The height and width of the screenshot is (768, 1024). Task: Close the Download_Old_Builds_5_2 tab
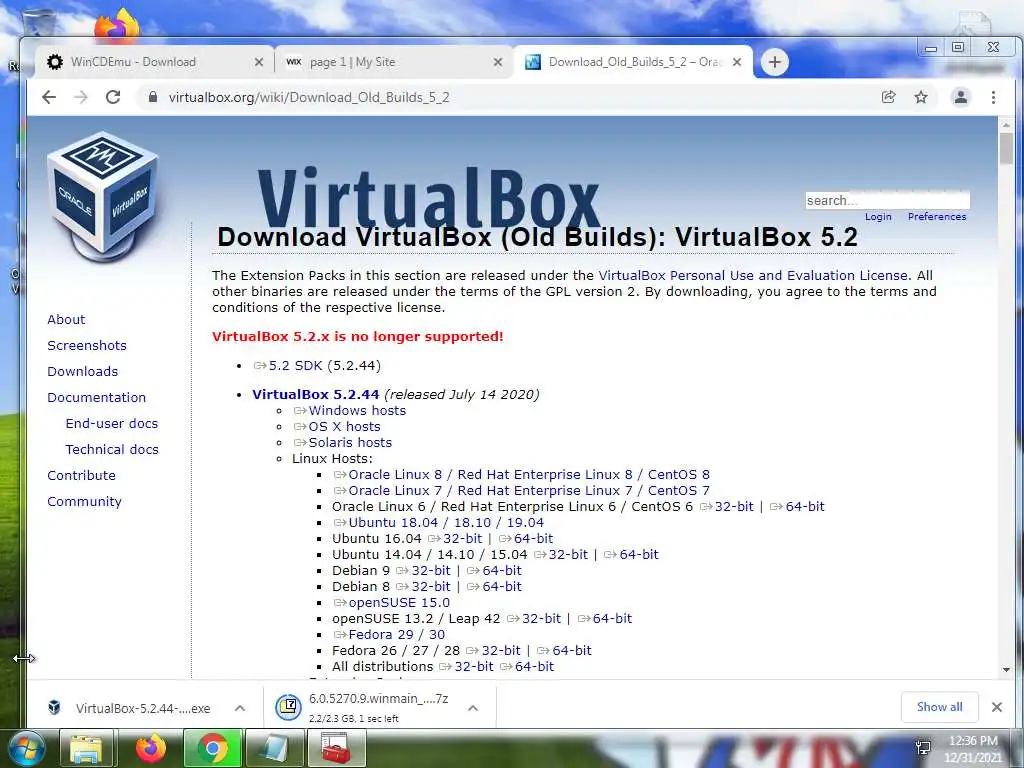click(x=737, y=62)
